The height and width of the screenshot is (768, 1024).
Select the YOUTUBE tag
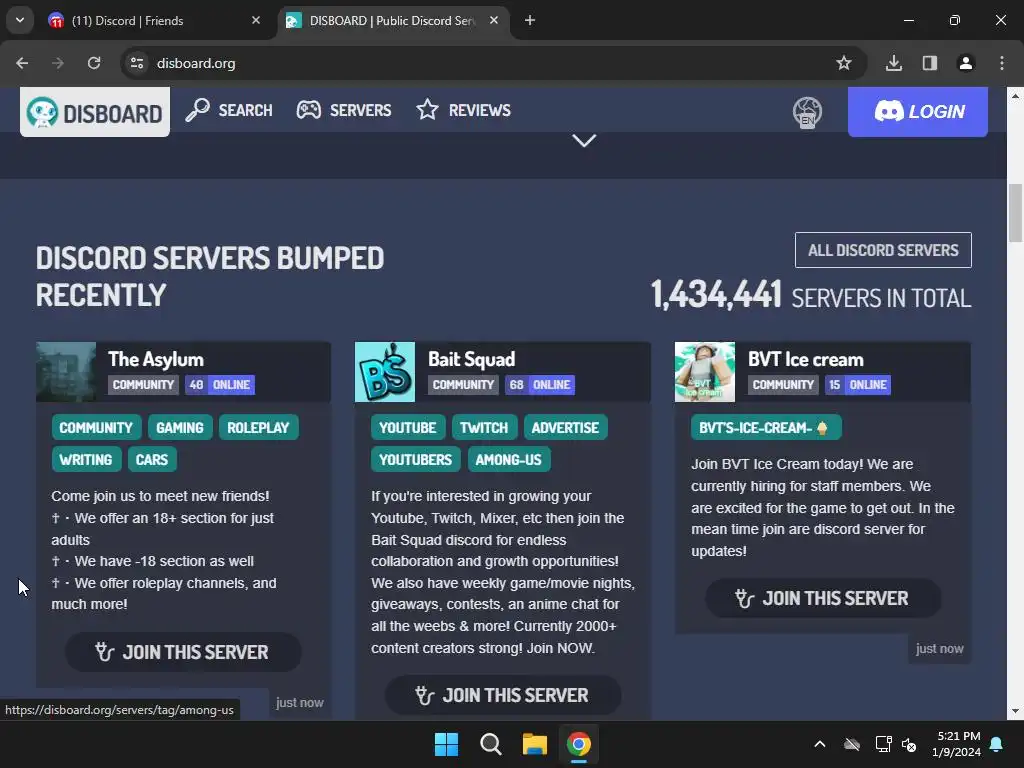(x=408, y=428)
